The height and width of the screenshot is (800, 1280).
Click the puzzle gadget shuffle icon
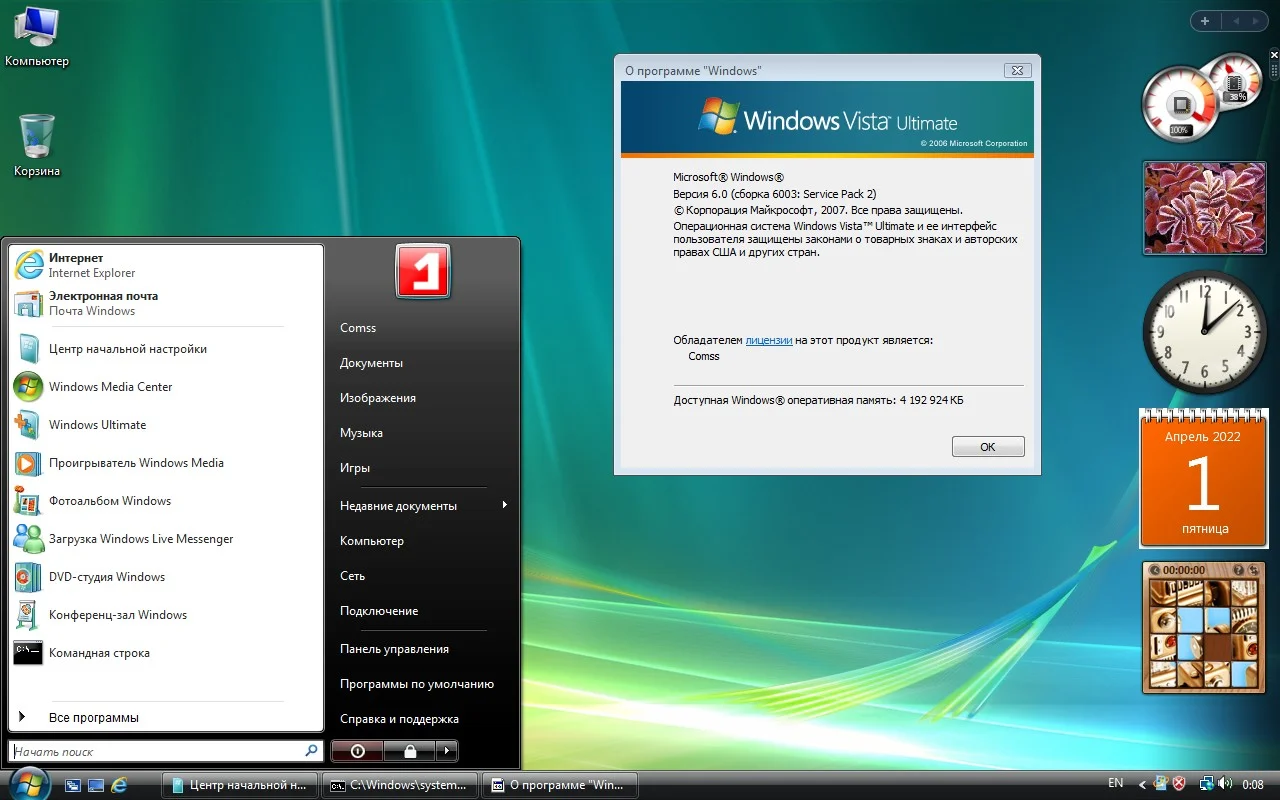tap(1252, 570)
